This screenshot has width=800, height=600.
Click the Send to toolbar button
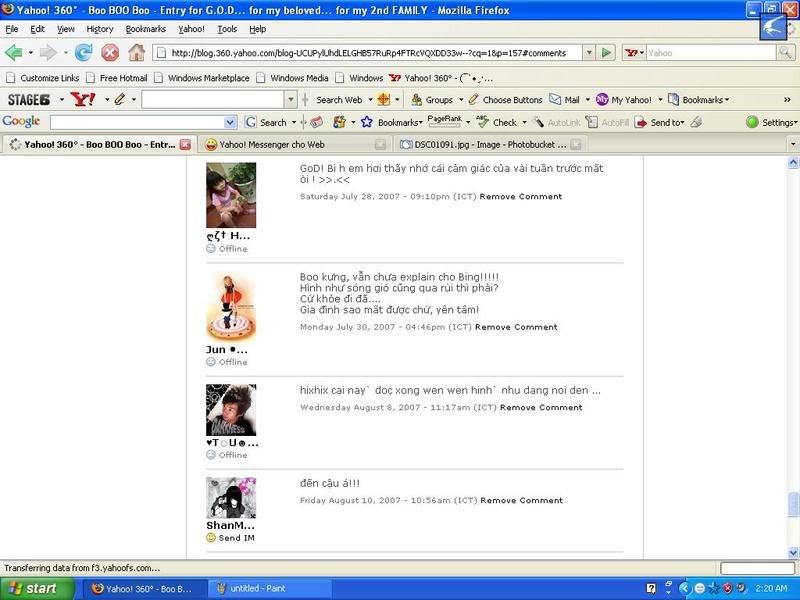click(x=659, y=122)
